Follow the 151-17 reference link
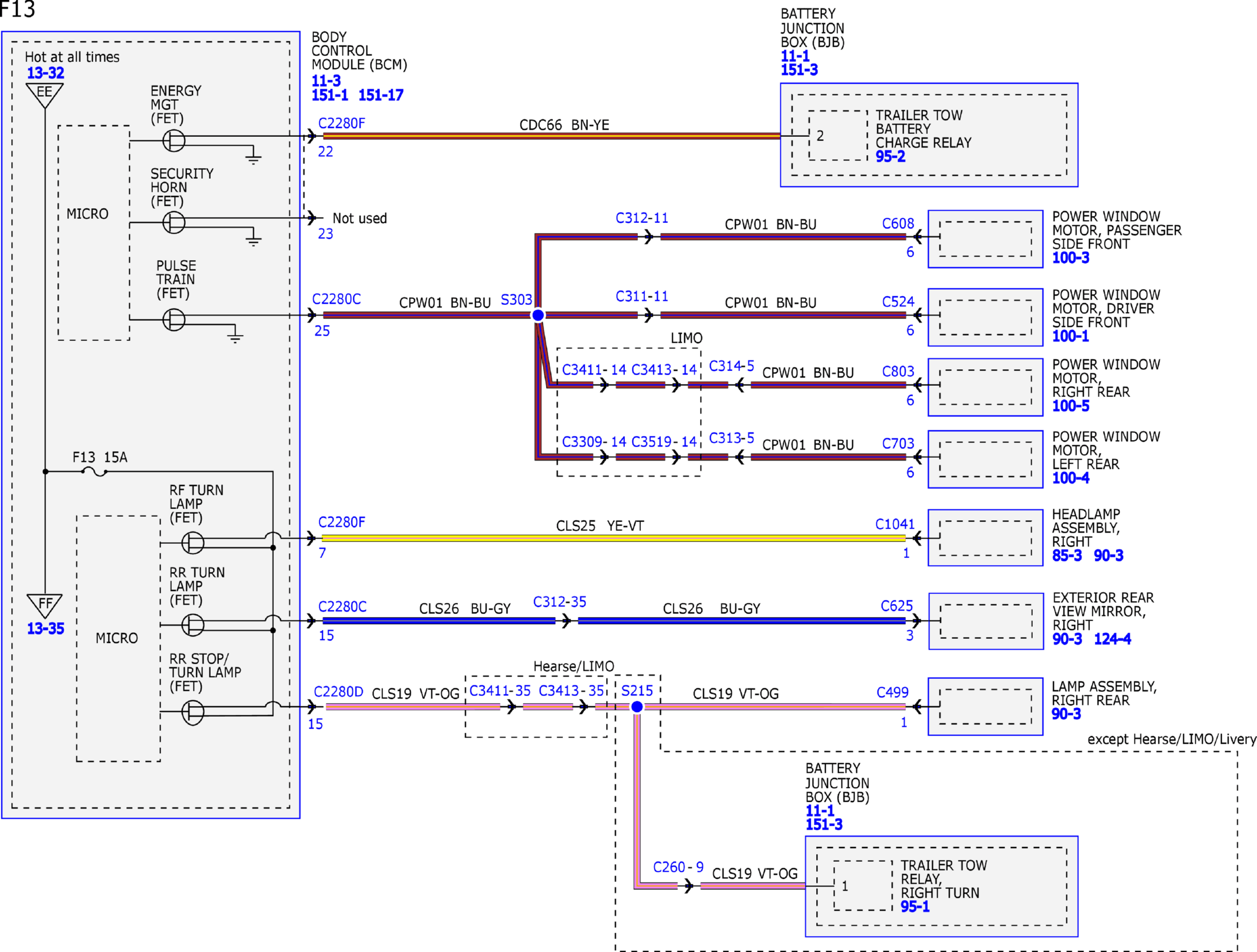Viewport: 1257px width, 952px height. pyautogui.click(x=381, y=95)
